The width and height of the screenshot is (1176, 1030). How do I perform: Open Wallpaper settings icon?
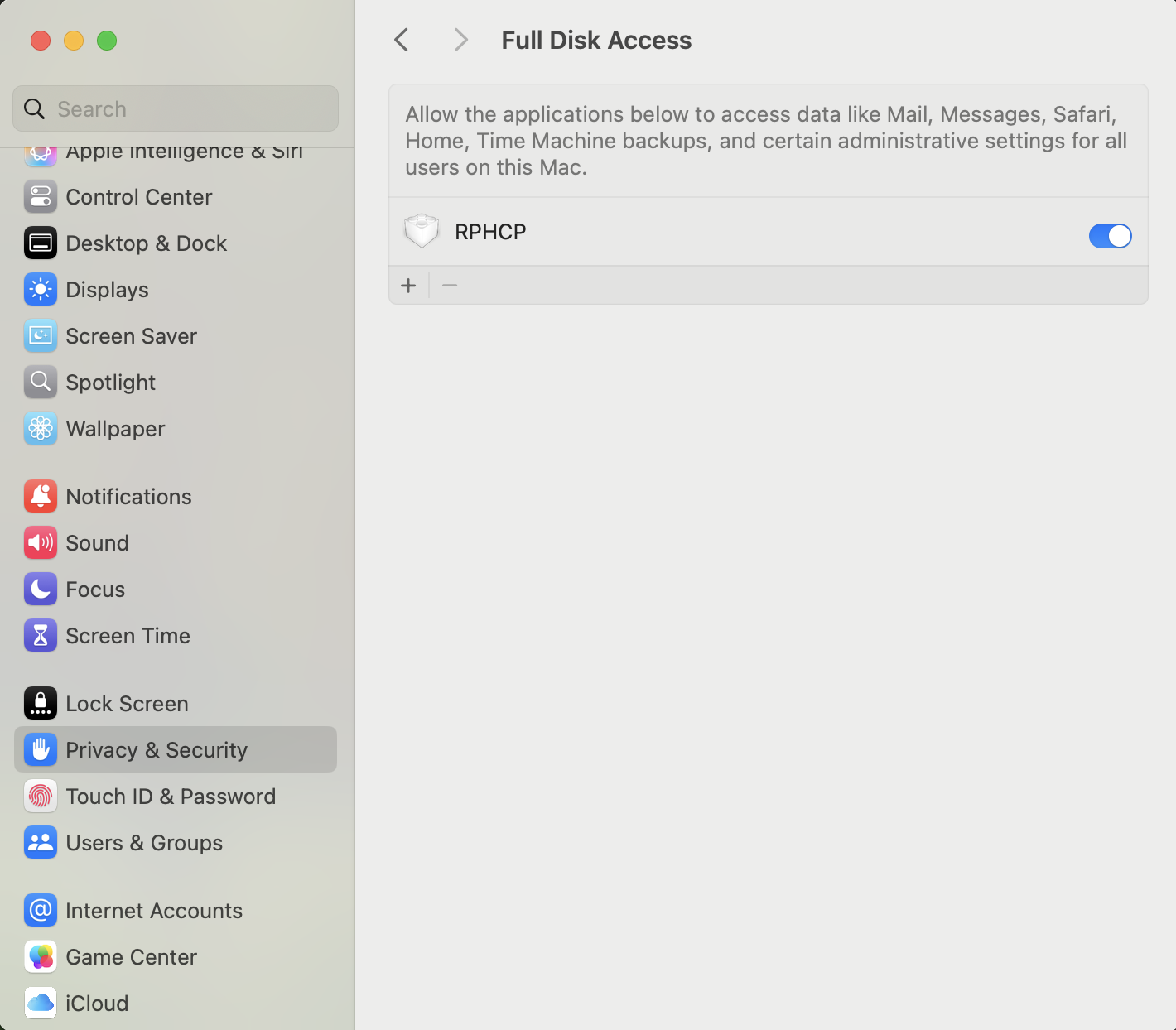tap(41, 429)
